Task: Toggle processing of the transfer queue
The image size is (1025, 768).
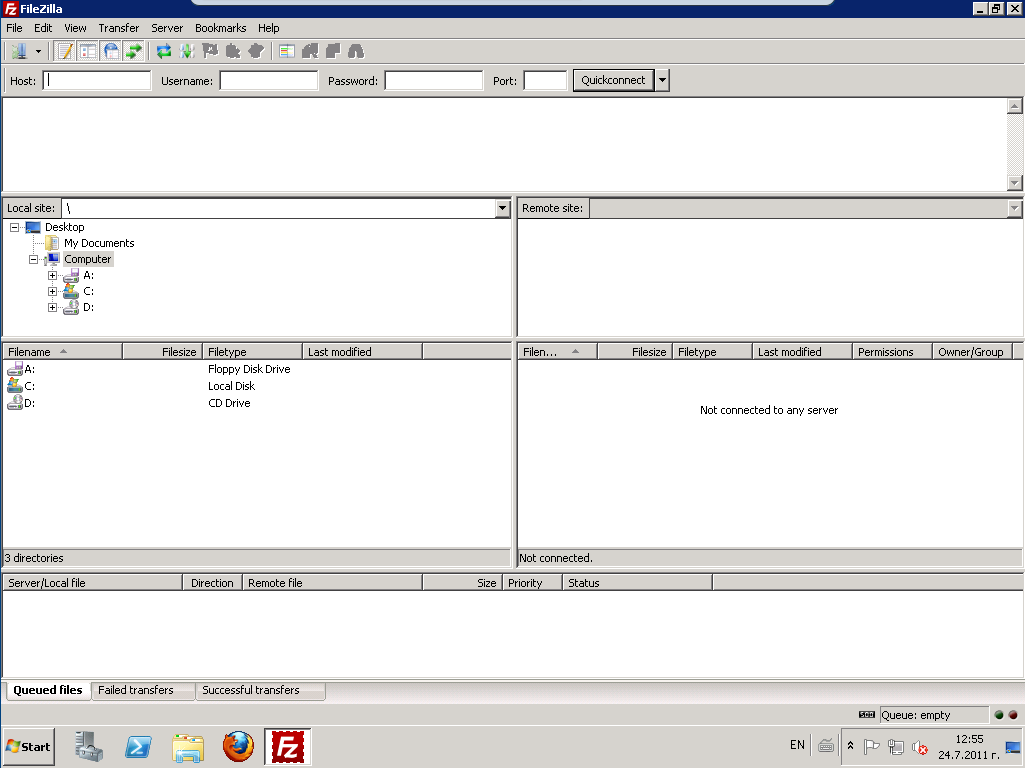Action: pos(187,51)
